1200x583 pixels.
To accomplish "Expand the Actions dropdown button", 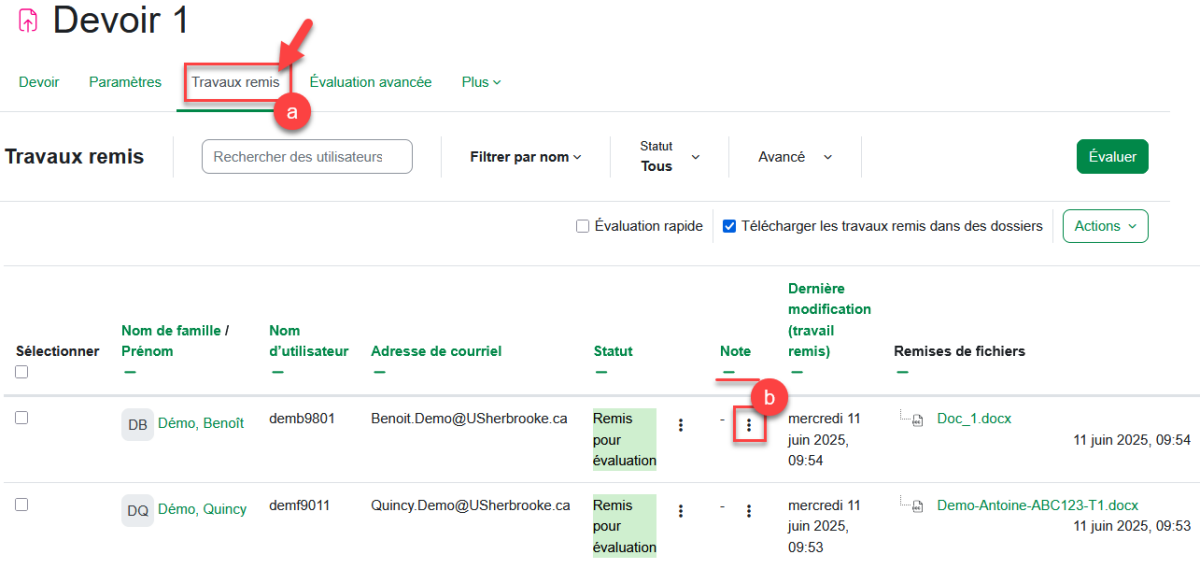I will tap(1105, 226).
